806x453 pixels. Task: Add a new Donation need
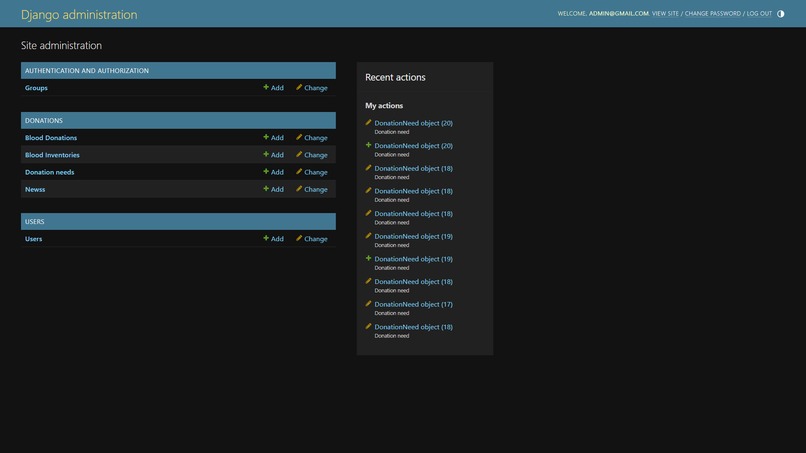coord(273,172)
